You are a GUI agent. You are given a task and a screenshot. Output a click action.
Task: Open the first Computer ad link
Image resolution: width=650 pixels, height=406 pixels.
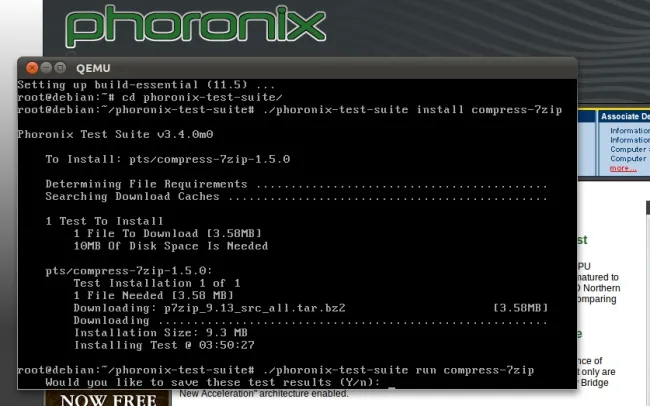coord(630,149)
